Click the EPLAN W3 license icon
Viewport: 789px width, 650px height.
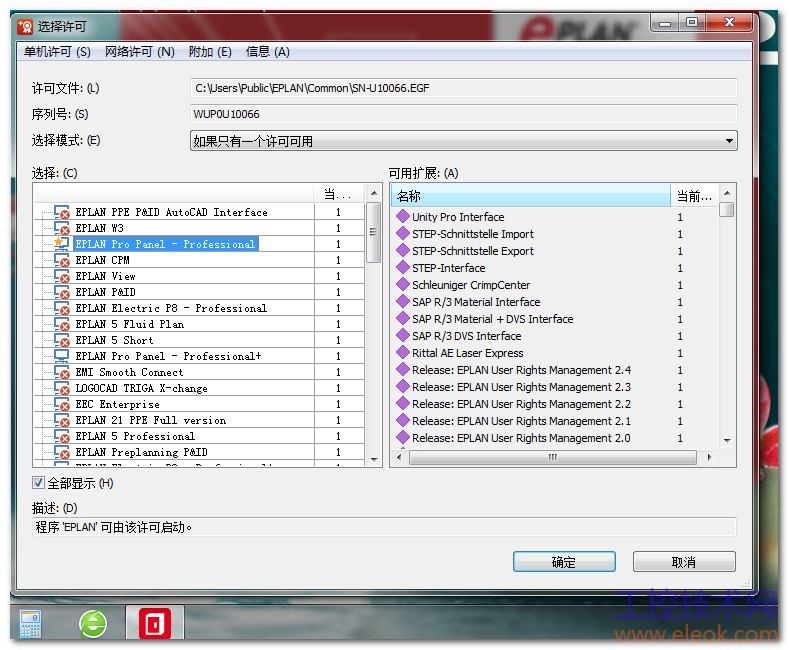pos(62,228)
